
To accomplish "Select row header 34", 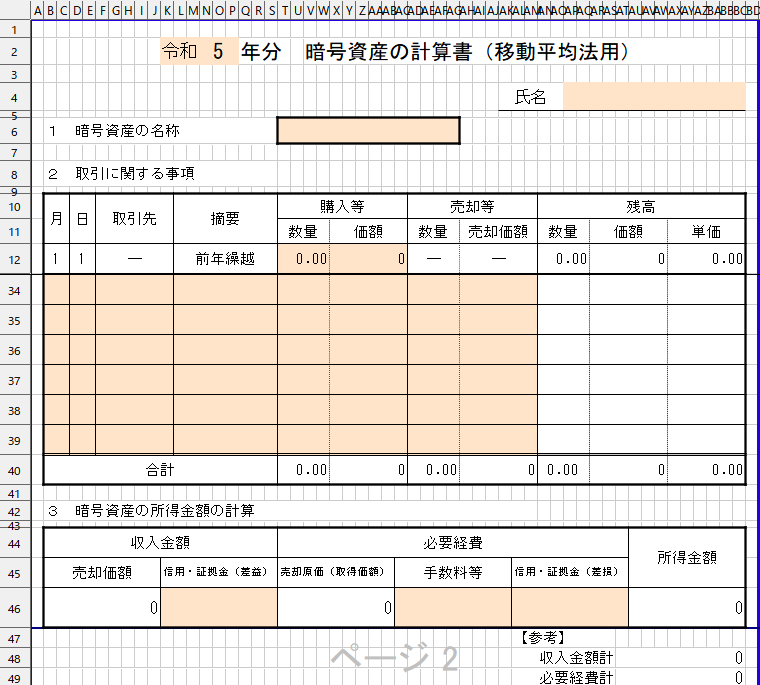I will coord(15,290).
